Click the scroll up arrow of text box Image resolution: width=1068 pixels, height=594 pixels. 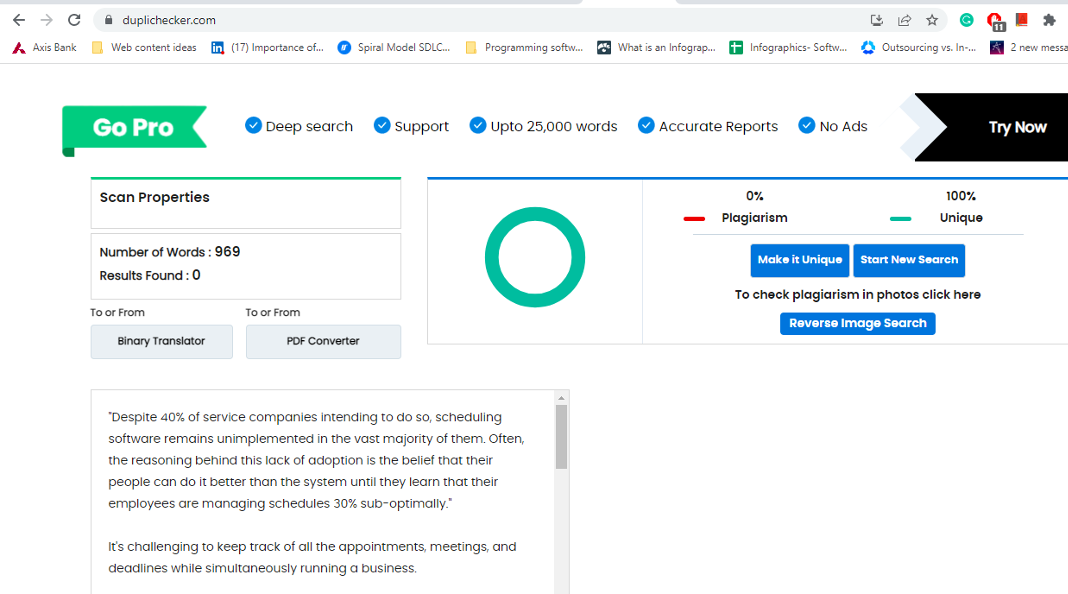(x=561, y=399)
